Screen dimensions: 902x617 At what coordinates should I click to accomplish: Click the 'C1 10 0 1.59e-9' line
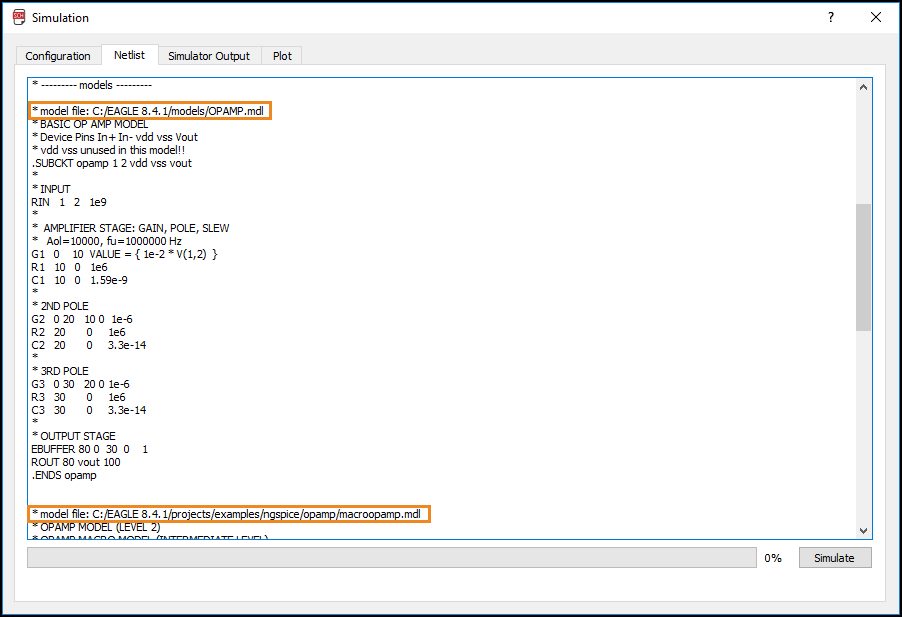tap(79, 280)
